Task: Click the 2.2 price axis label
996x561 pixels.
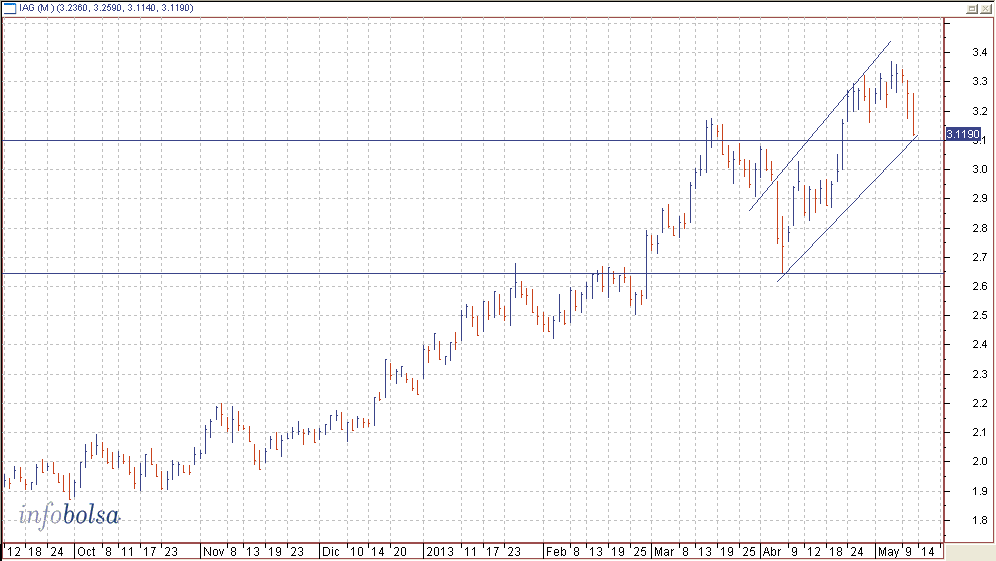Action: (x=979, y=403)
